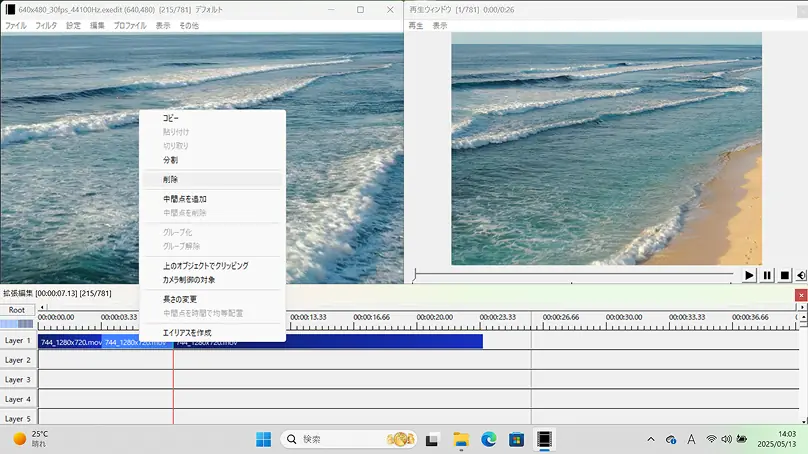The image size is (808, 454).
Task: Choose エイリアスを作成 in the context menu
Action: pyautogui.click(x=187, y=333)
